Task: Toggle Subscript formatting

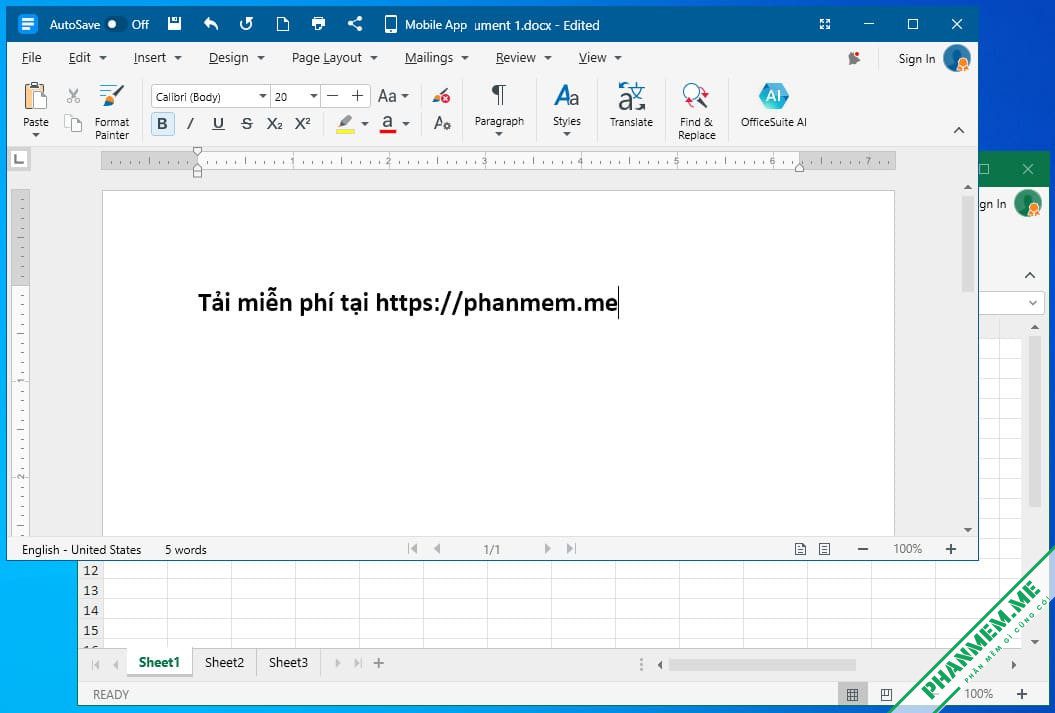Action: point(275,124)
